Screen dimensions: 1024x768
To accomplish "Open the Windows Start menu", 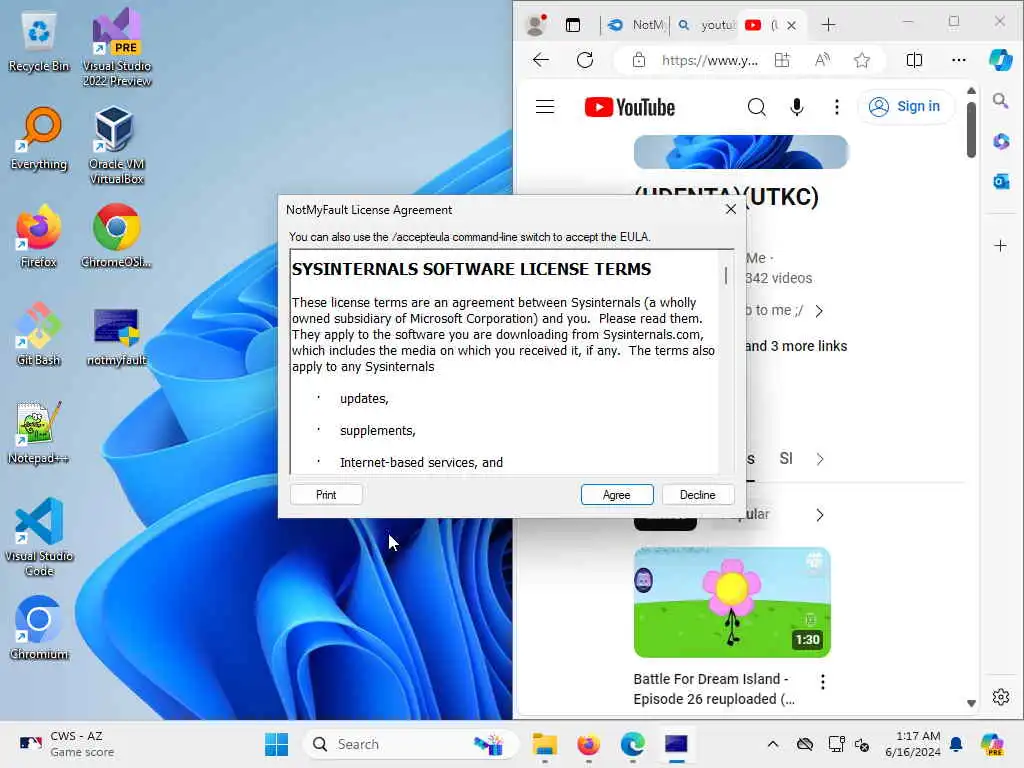I will click(276, 744).
